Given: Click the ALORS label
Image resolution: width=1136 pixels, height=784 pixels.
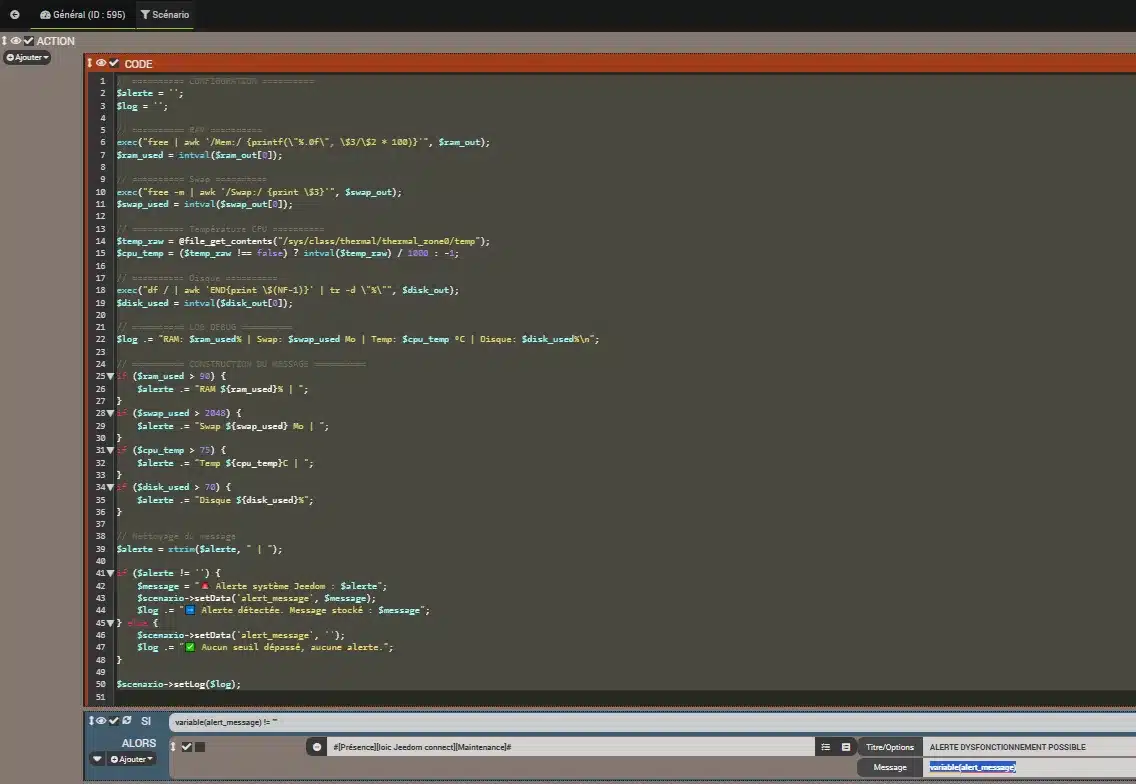Looking at the screenshot, I should [138, 743].
